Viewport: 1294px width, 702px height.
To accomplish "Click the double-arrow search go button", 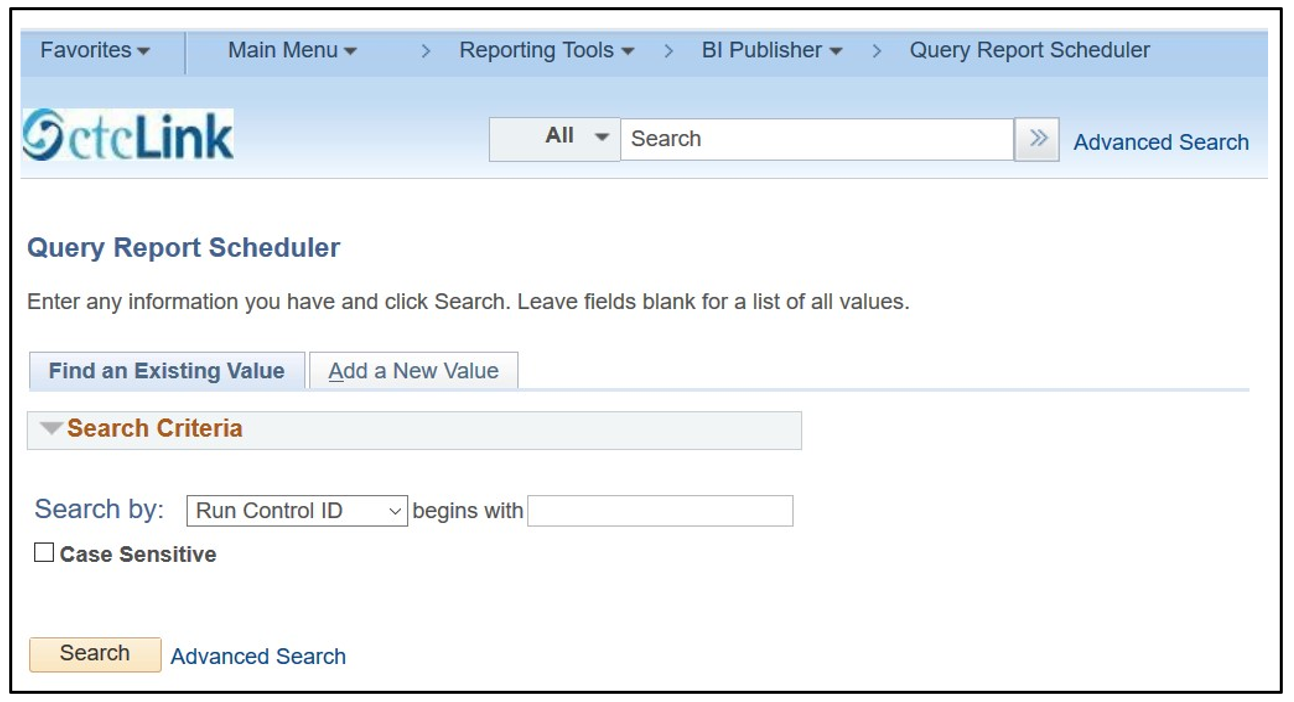I will tap(1037, 139).
